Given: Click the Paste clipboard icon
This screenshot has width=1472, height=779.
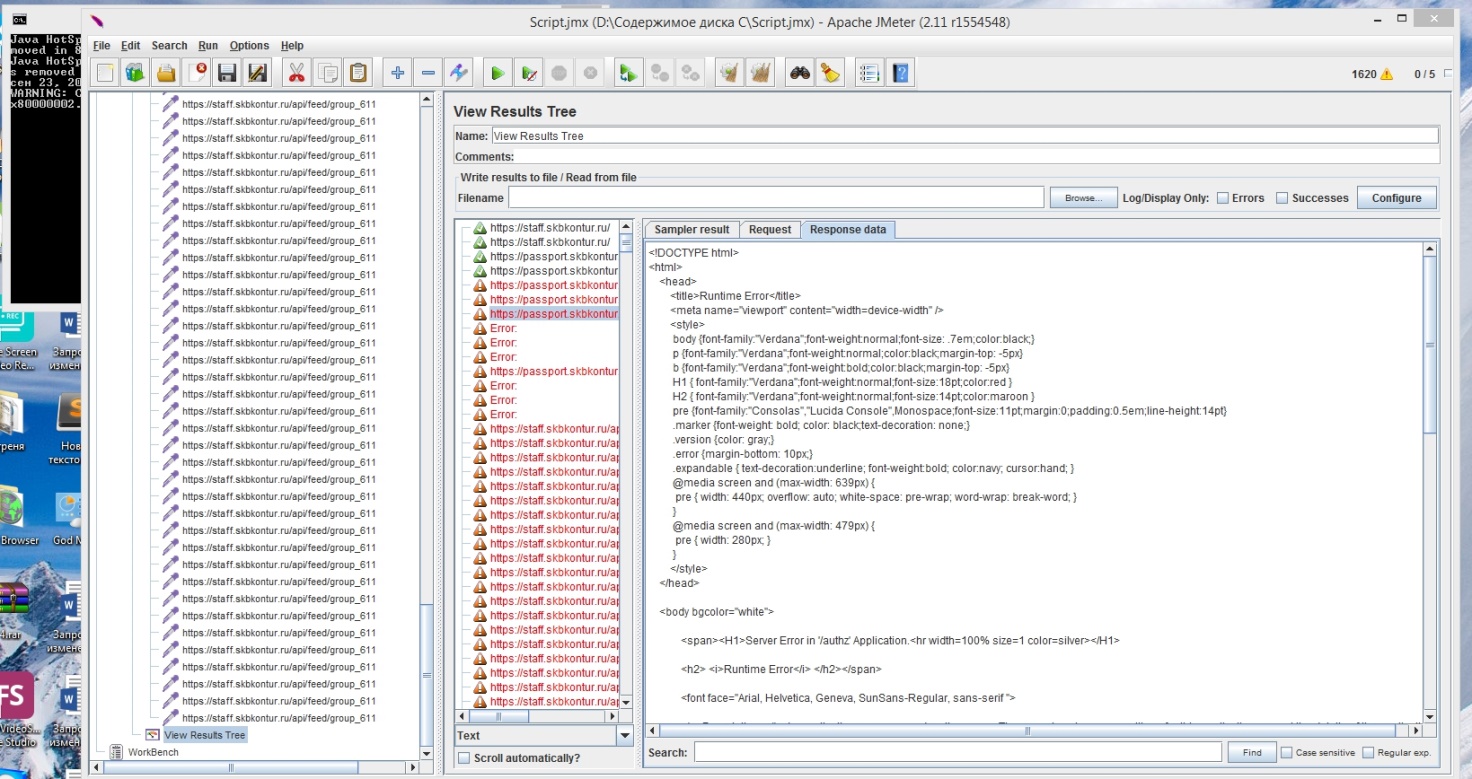Looking at the screenshot, I should [358, 72].
